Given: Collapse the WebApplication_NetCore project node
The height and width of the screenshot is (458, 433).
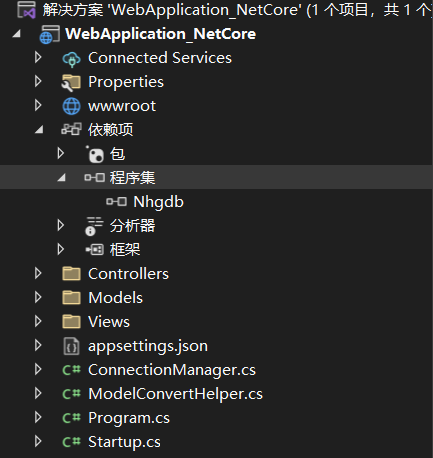Looking at the screenshot, I should pos(16,34).
